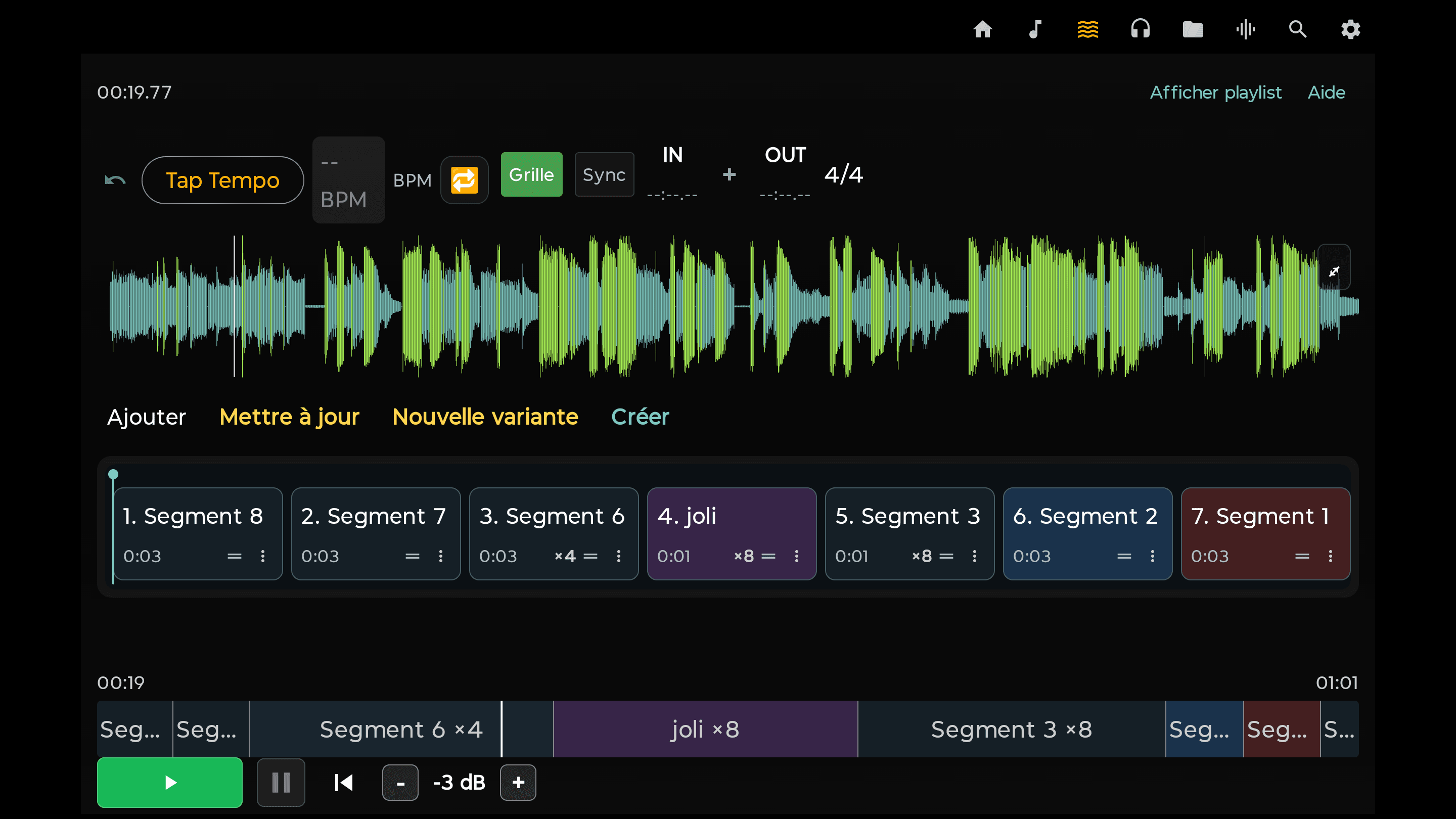
Task: Click the 01:01 total duration
Action: click(1337, 683)
